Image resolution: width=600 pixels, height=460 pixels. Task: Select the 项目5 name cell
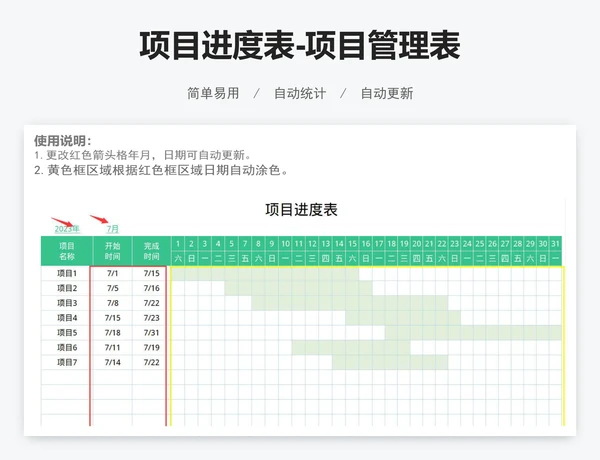pos(67,333)
